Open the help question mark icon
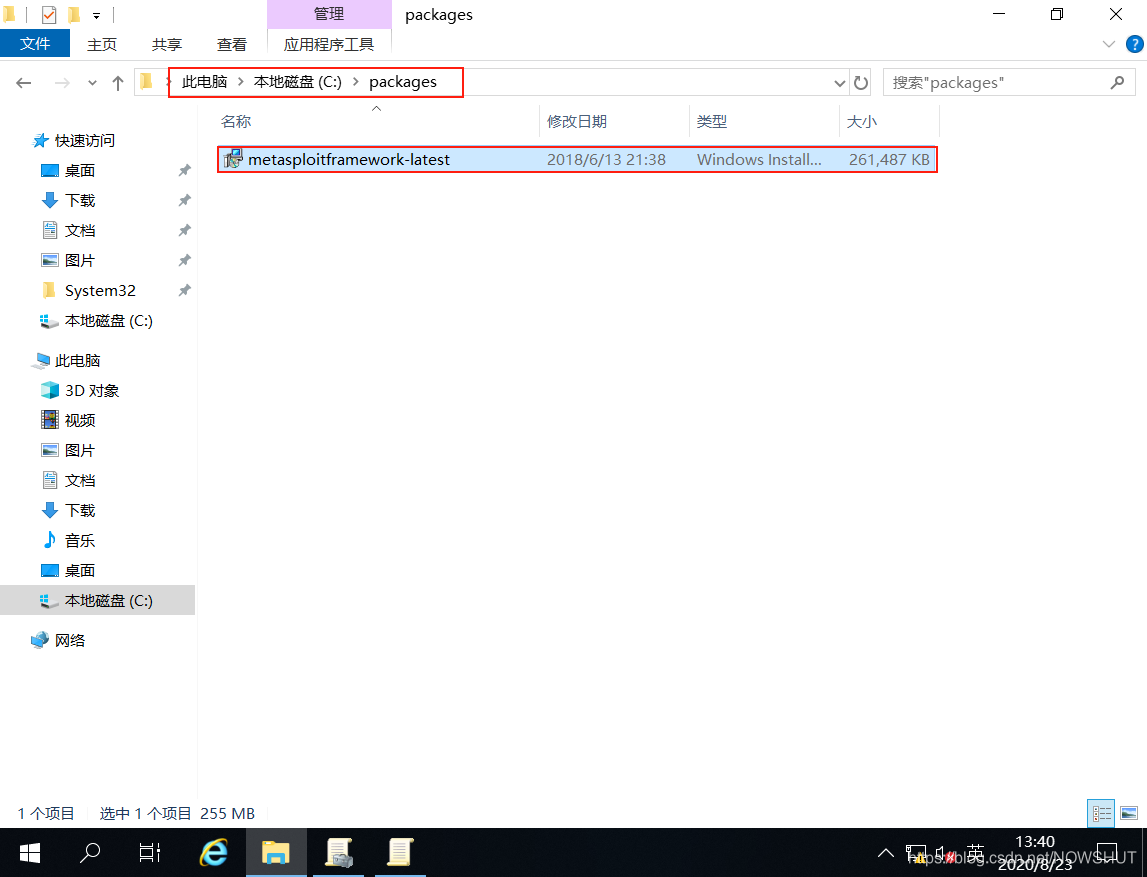Viewport: 1147px width, 877px height. coord(1134,45)
